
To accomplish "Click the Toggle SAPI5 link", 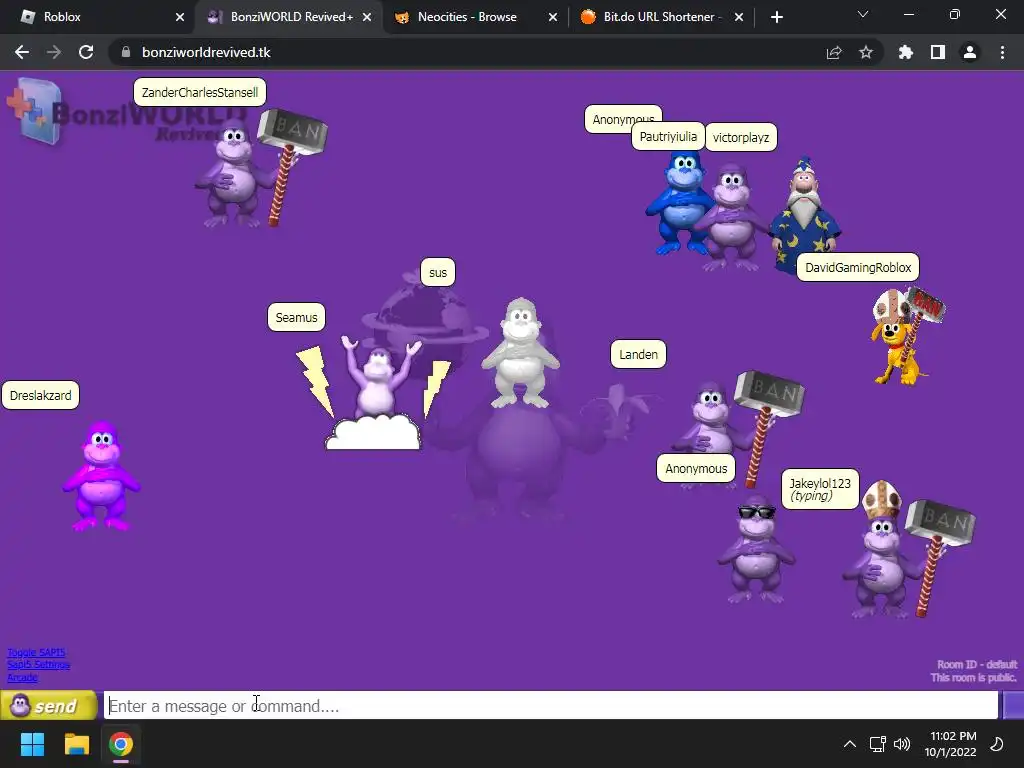I will click(36, 652).
